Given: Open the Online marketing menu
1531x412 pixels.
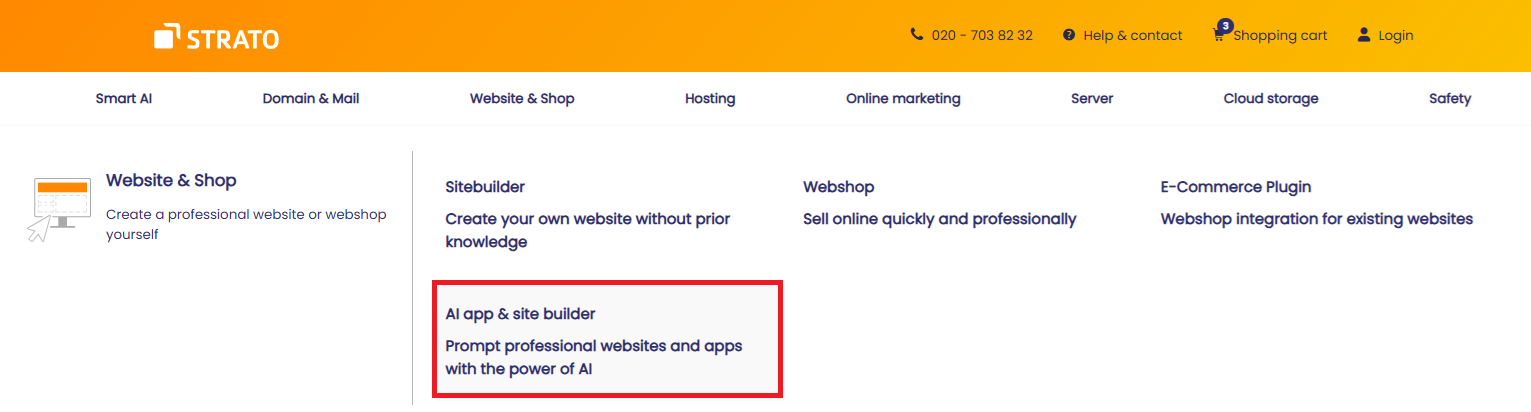Looking at the screenshot, I should [903, 98].
